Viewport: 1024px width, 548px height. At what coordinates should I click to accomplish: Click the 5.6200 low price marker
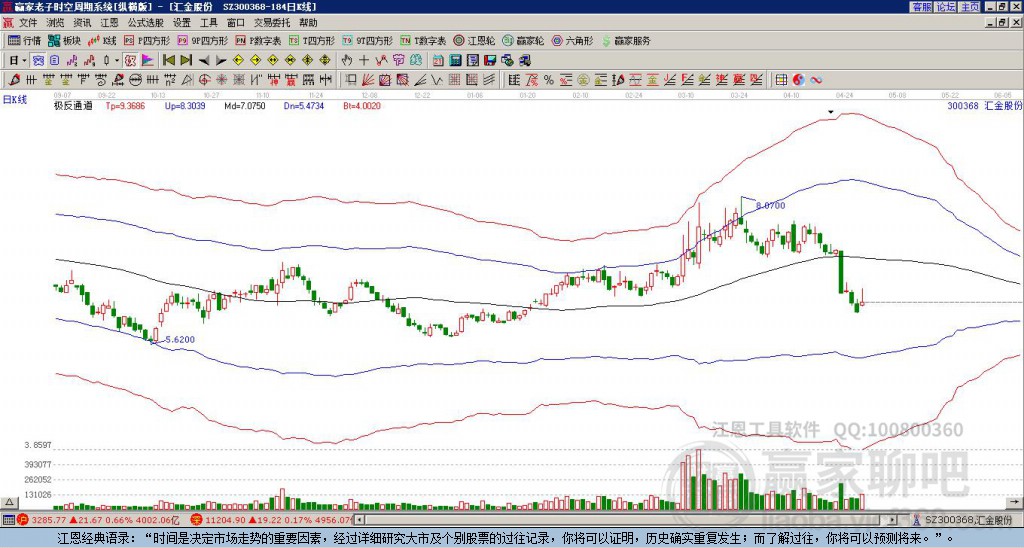[x=180, y=340]
